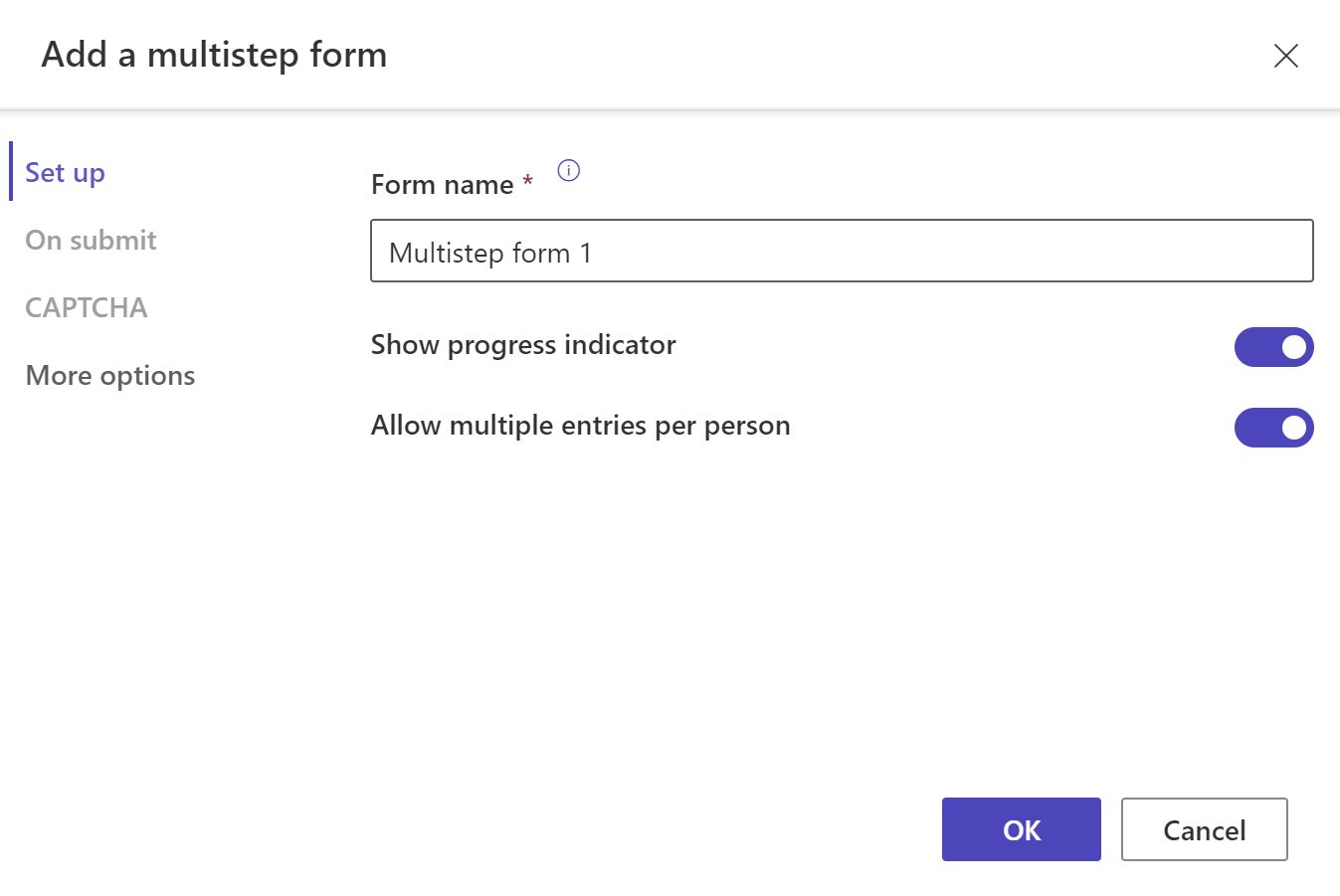The image size is (1340, 896).
Task: Open the tooltip beside Form name
Action: click(x=569, y=170)
